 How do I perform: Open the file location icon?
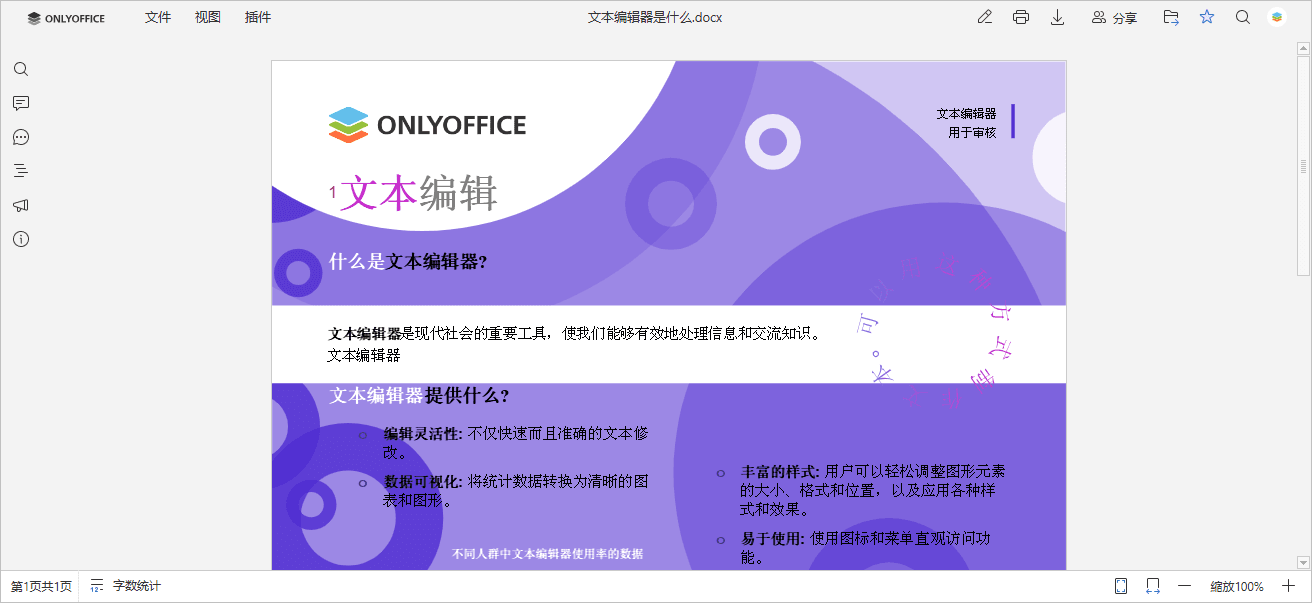pyautogui.click(x=1170, y=17)
